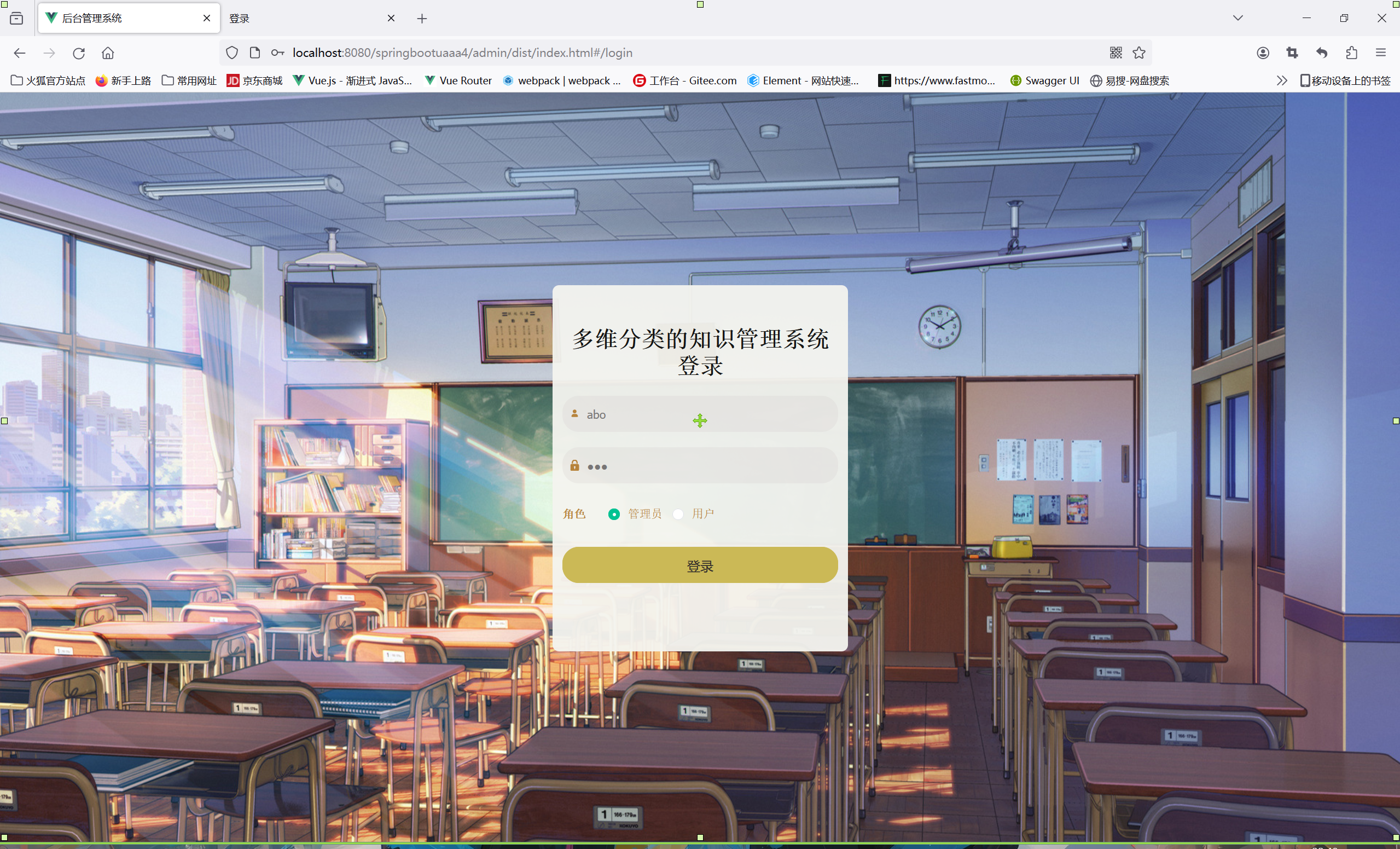Click the screenshot crop toolbar icon
1400x849 pixels.
tap(1292, 53)
